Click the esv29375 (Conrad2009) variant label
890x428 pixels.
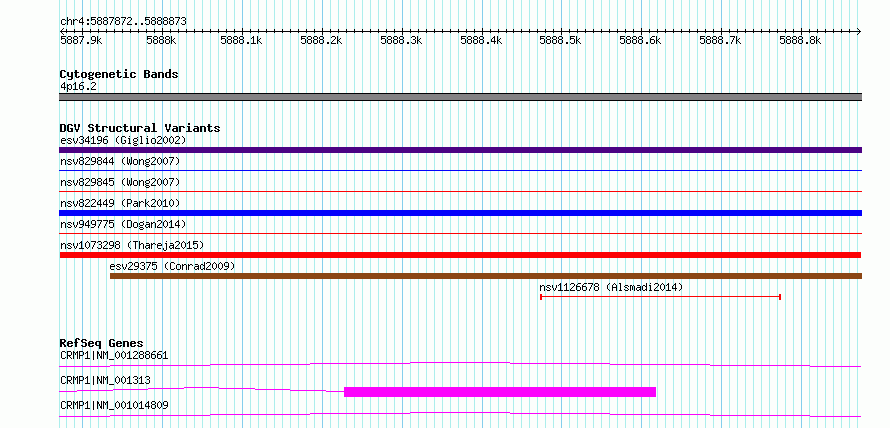[172, 266]
